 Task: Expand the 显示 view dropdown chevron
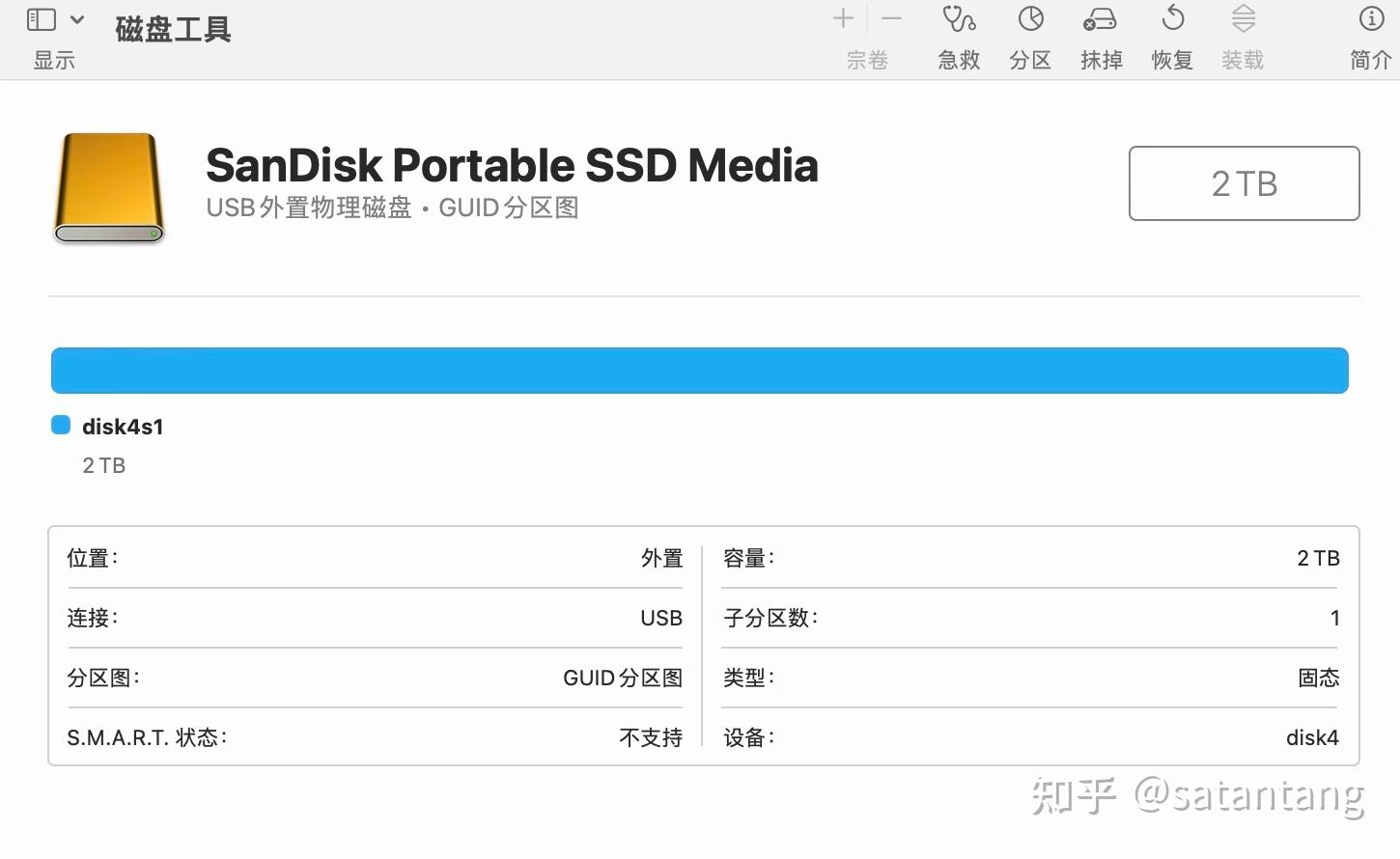[x=77, y=19]
